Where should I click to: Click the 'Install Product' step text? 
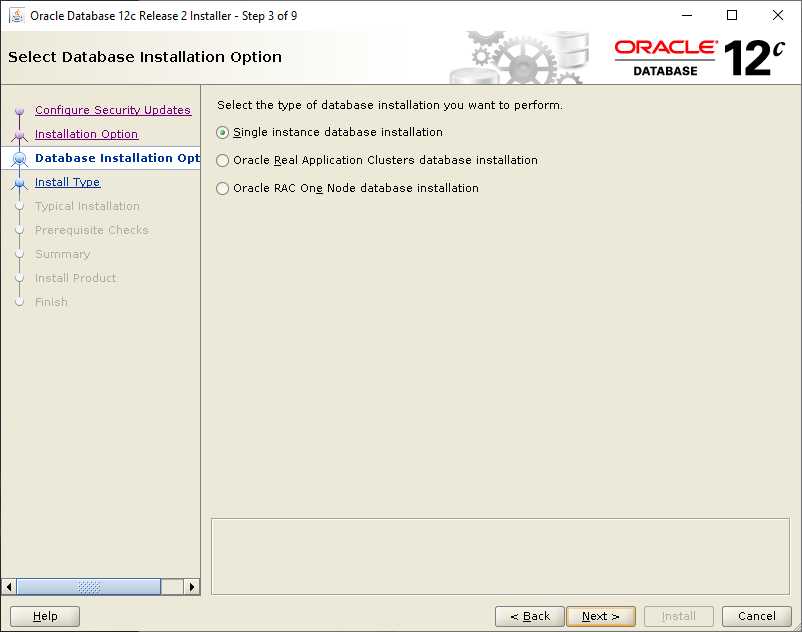(x=75, y=278)
